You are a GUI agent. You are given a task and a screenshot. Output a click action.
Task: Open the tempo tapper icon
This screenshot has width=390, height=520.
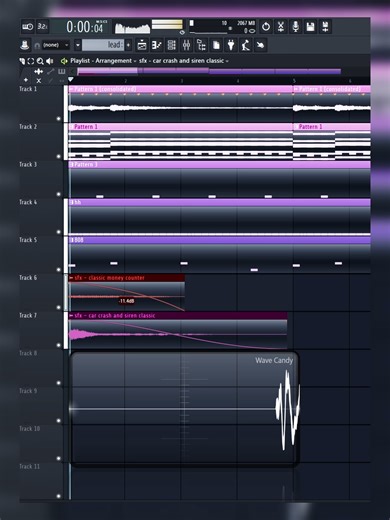coord(246,45)
